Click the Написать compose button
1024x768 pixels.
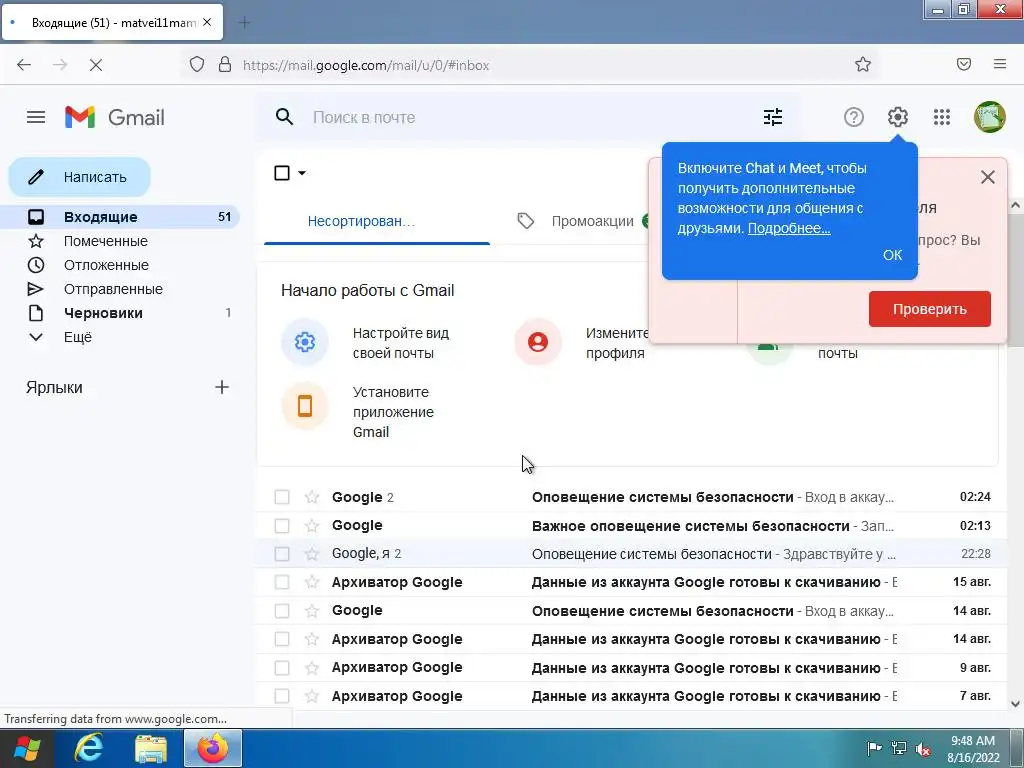pos(80,177)
